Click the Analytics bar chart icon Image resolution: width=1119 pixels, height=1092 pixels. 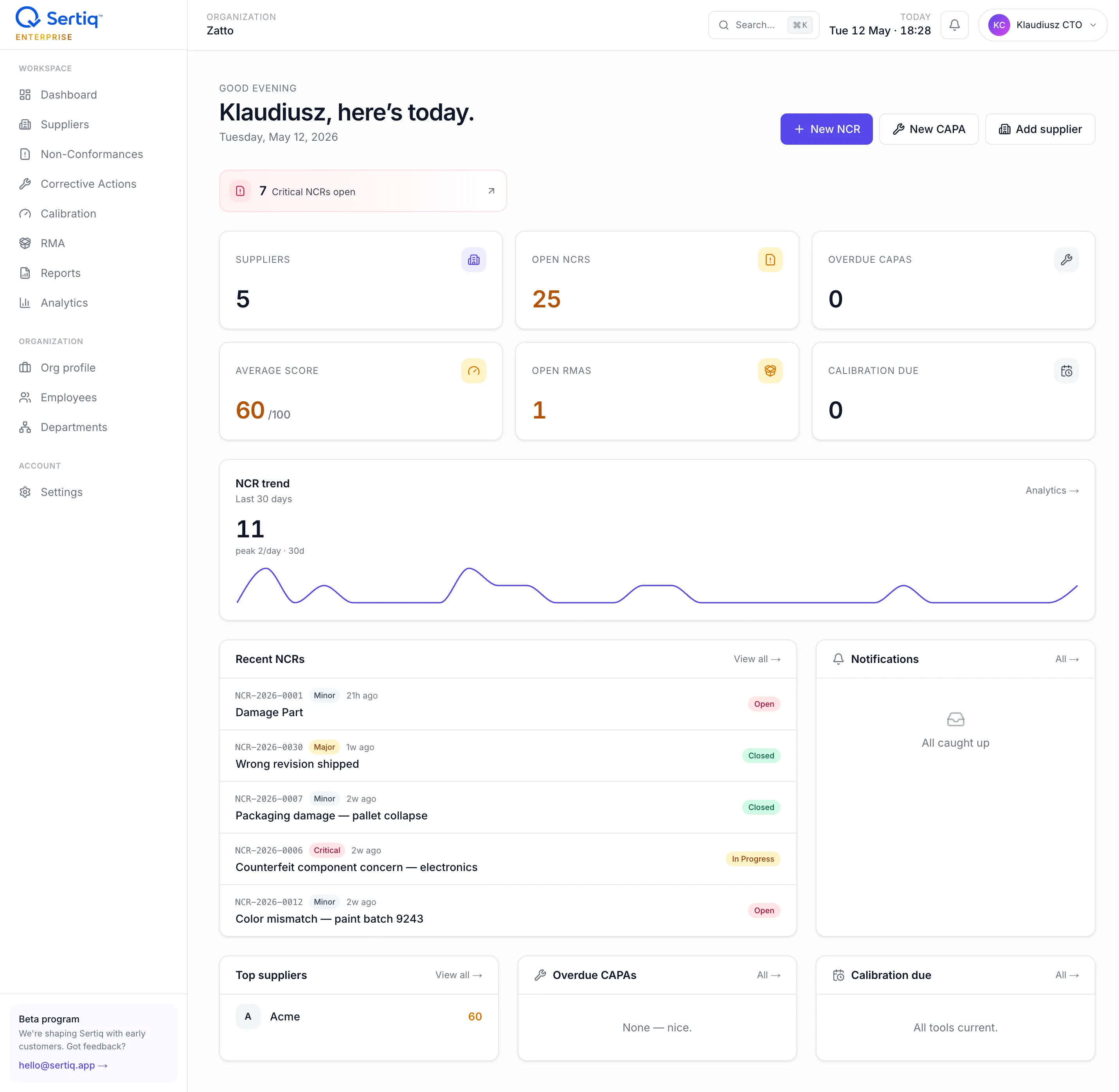25,303
